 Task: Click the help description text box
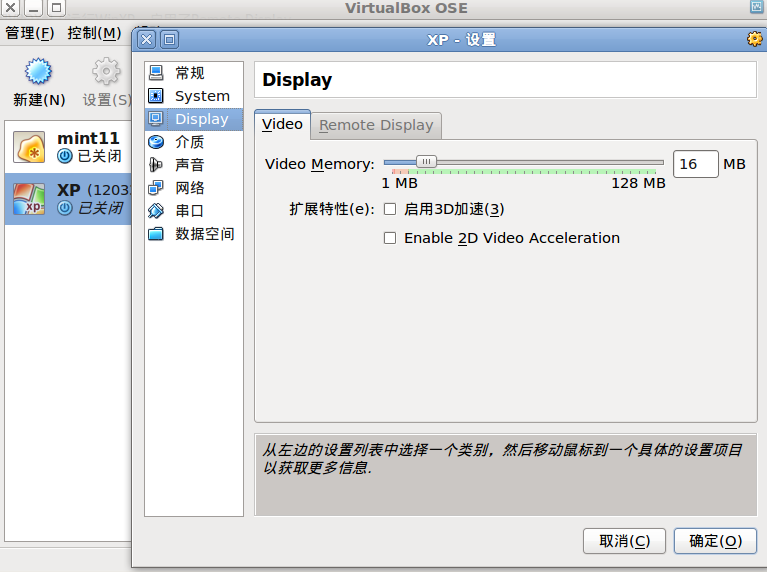coord(506,475)
